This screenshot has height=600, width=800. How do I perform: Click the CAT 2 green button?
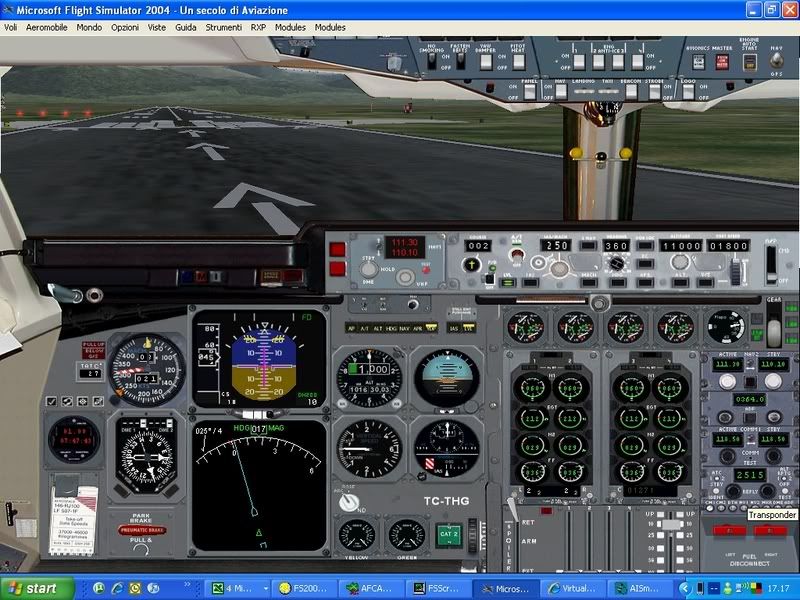coord(449,534)
